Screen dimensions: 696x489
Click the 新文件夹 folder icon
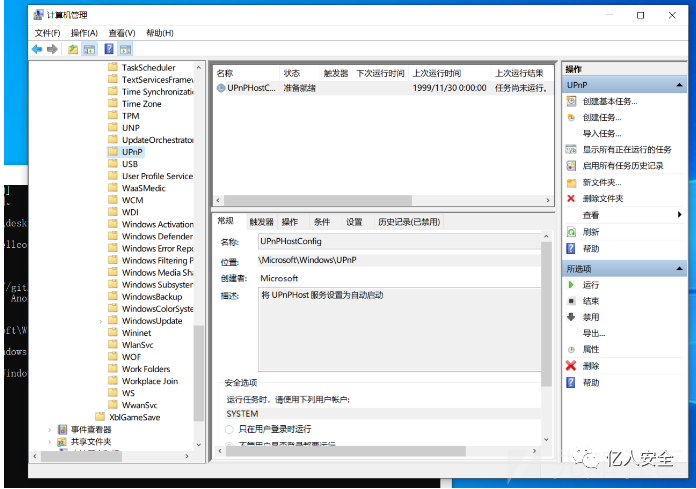(571, 182)
